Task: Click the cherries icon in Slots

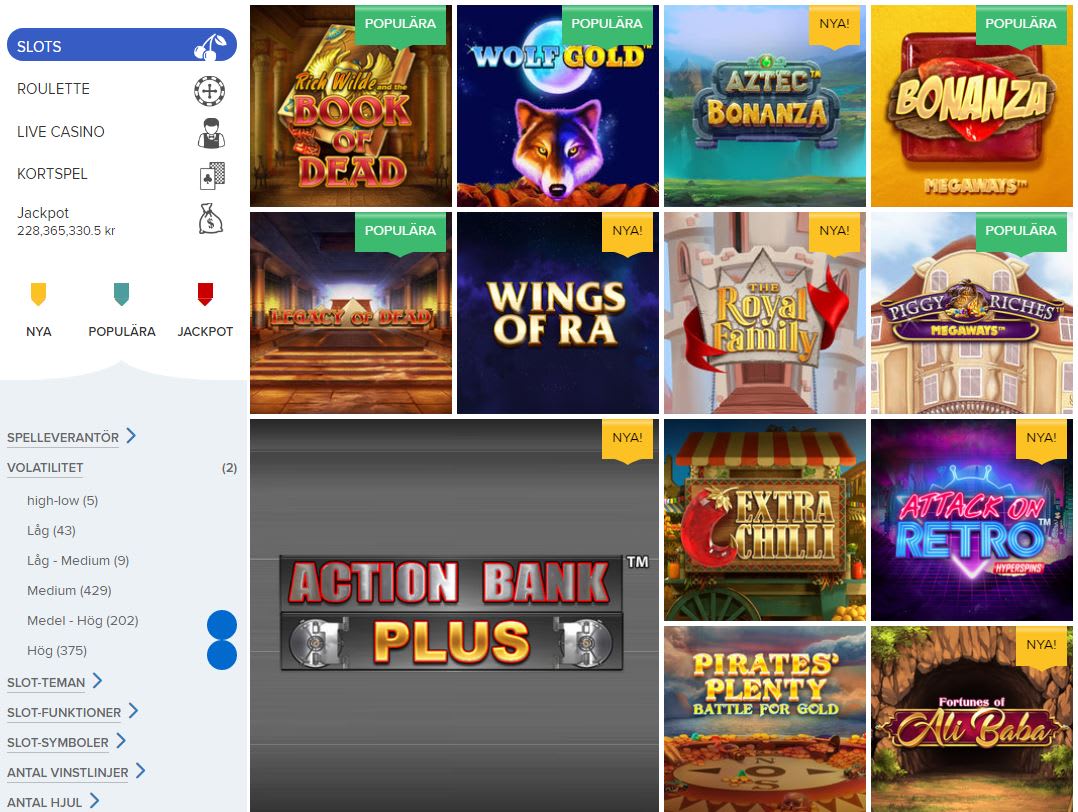Action: pyautogui.click(x=210, y=47)
